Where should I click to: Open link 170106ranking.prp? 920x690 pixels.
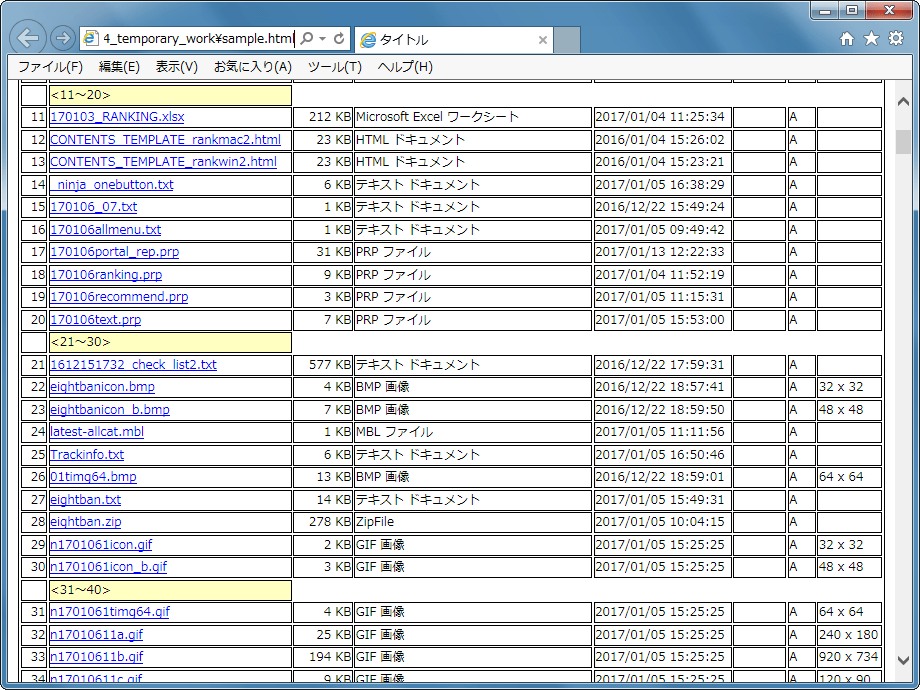pyautogui.click(x=106, y=275)
